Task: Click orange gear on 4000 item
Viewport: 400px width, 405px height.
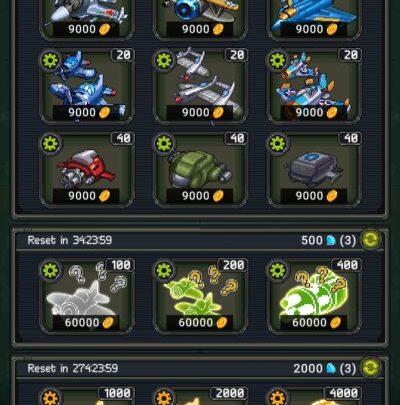Action: click(278, 397)
